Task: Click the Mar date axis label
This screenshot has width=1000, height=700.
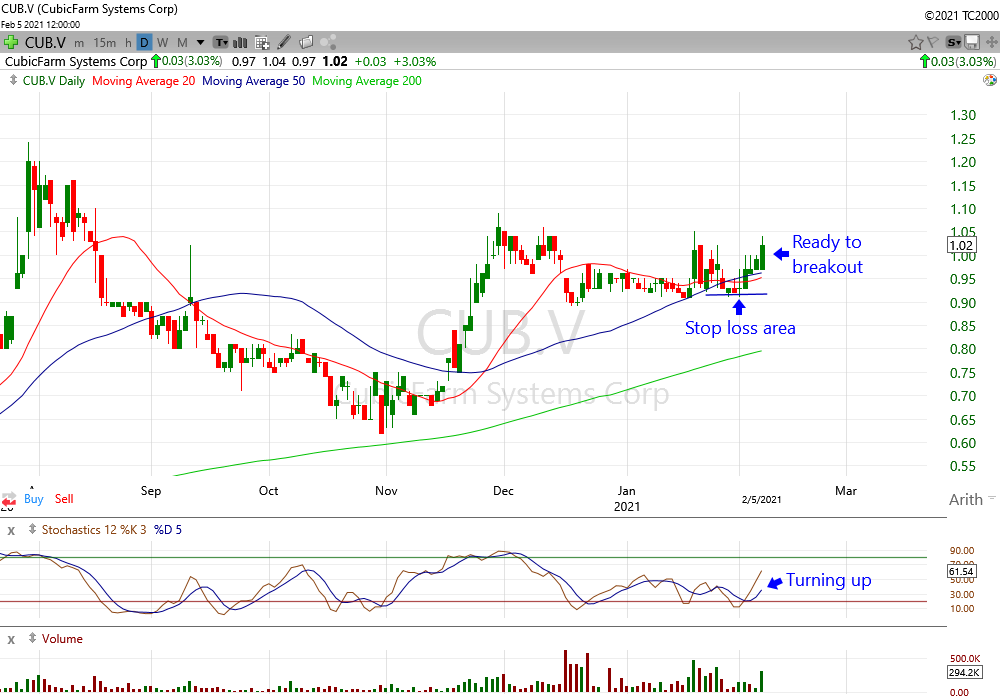Action: point(846,491)
